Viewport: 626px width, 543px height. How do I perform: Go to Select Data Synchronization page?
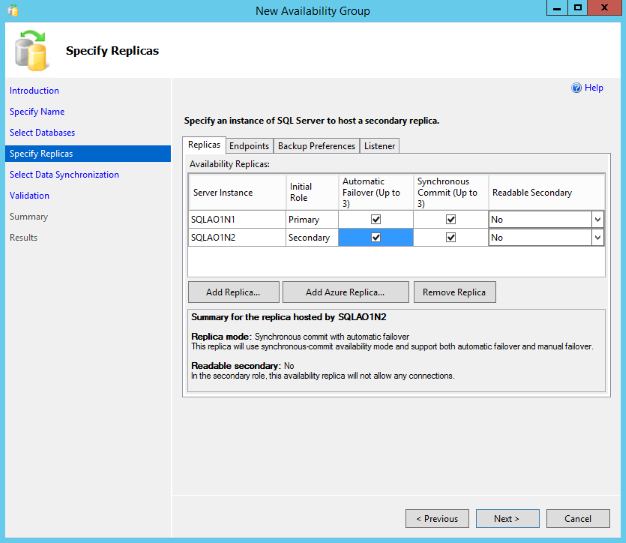pos(64,175)
